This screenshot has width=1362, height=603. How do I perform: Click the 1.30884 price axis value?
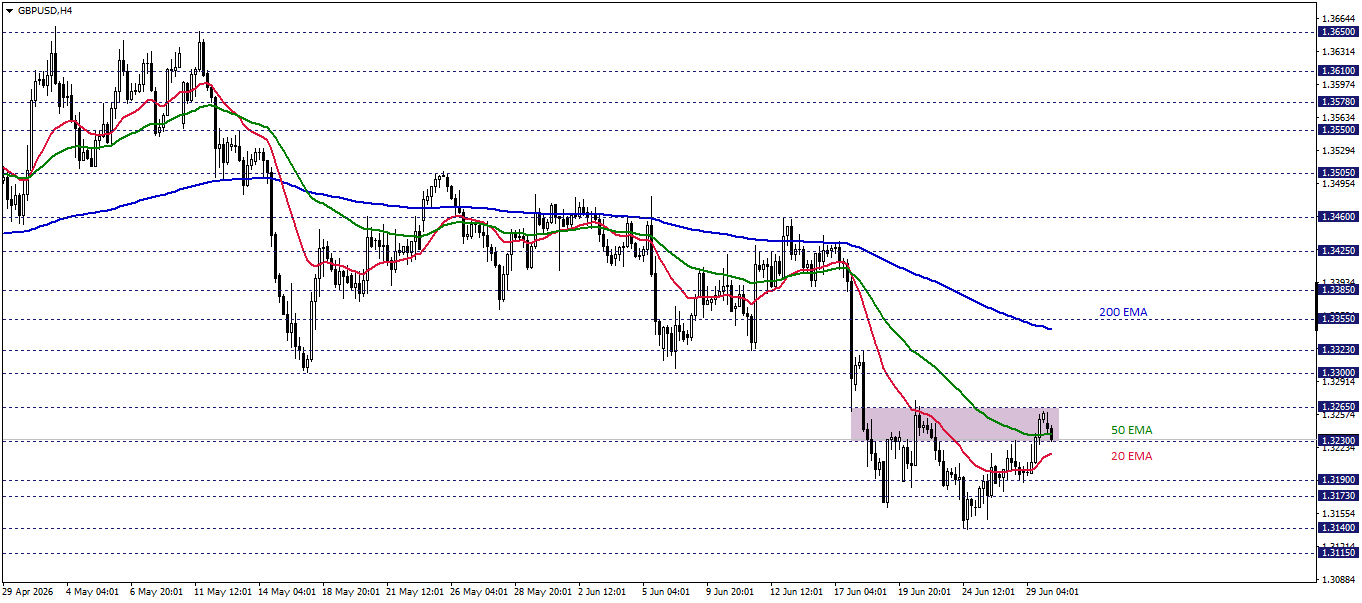[1338, 579]
